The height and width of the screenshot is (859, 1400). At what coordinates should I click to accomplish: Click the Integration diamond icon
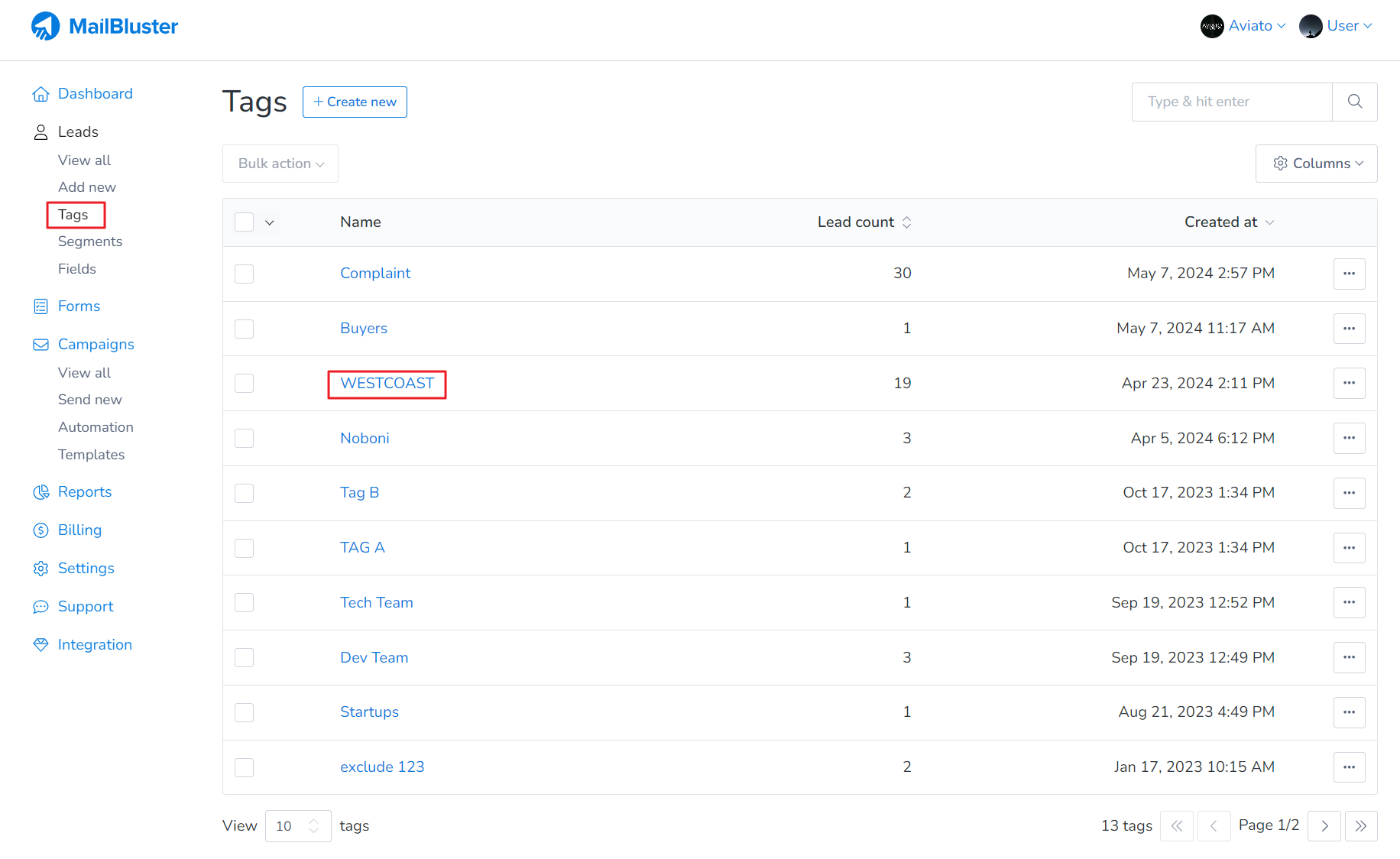pyautogui.click(x=41, y=645)
